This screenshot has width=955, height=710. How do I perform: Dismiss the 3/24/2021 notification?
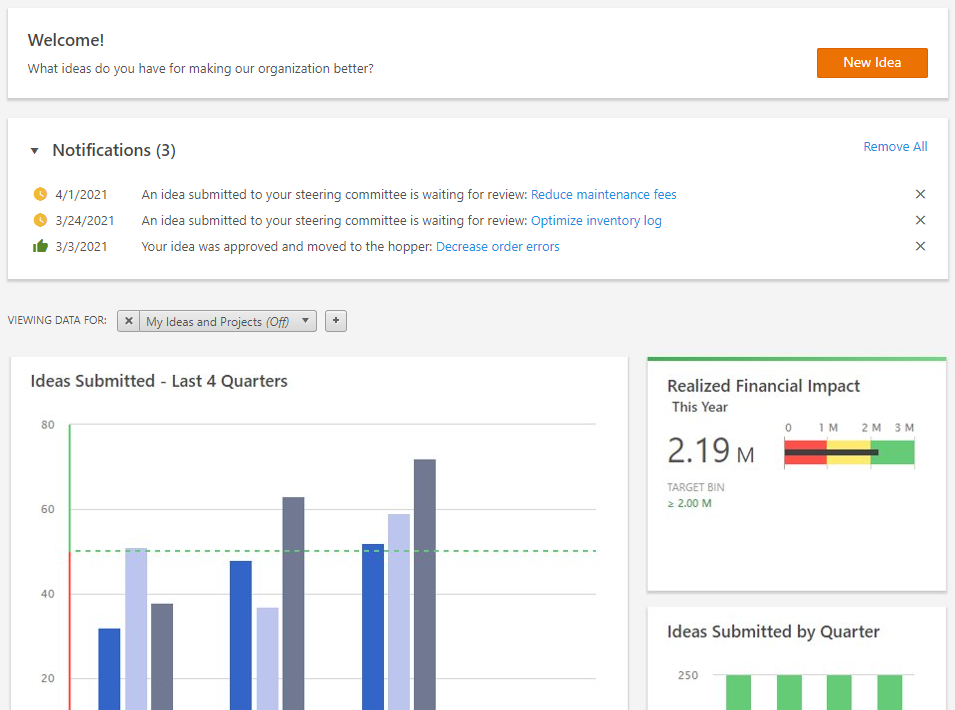(x=920, y=221)
